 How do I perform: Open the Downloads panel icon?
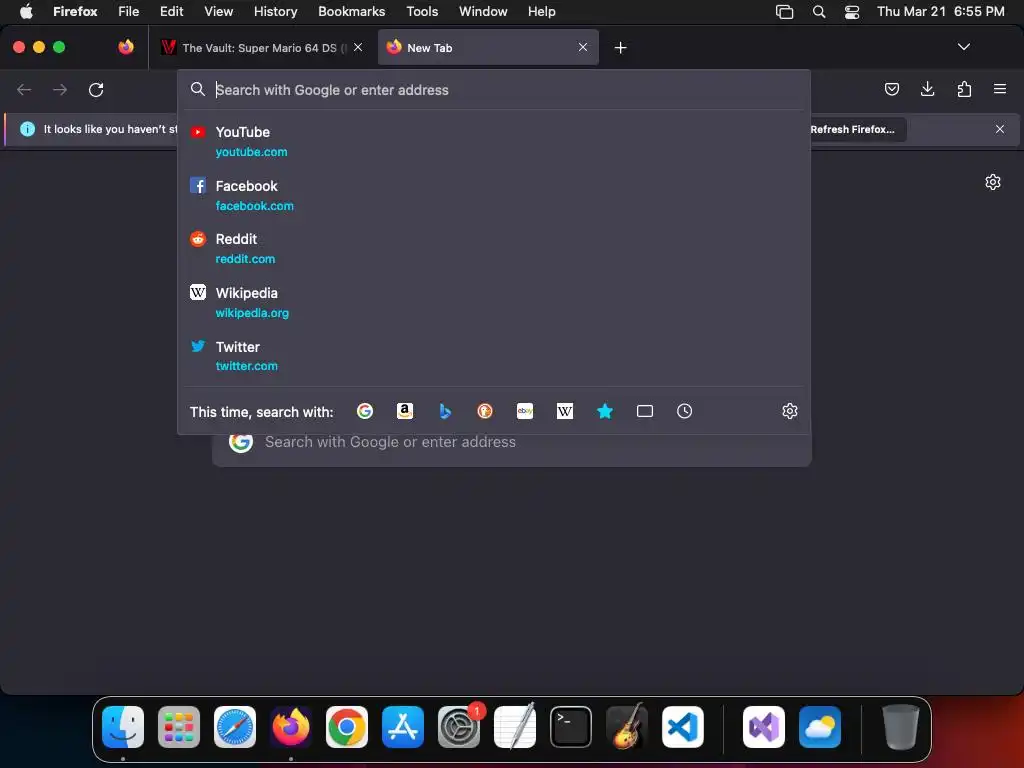(x=927, y=89)
